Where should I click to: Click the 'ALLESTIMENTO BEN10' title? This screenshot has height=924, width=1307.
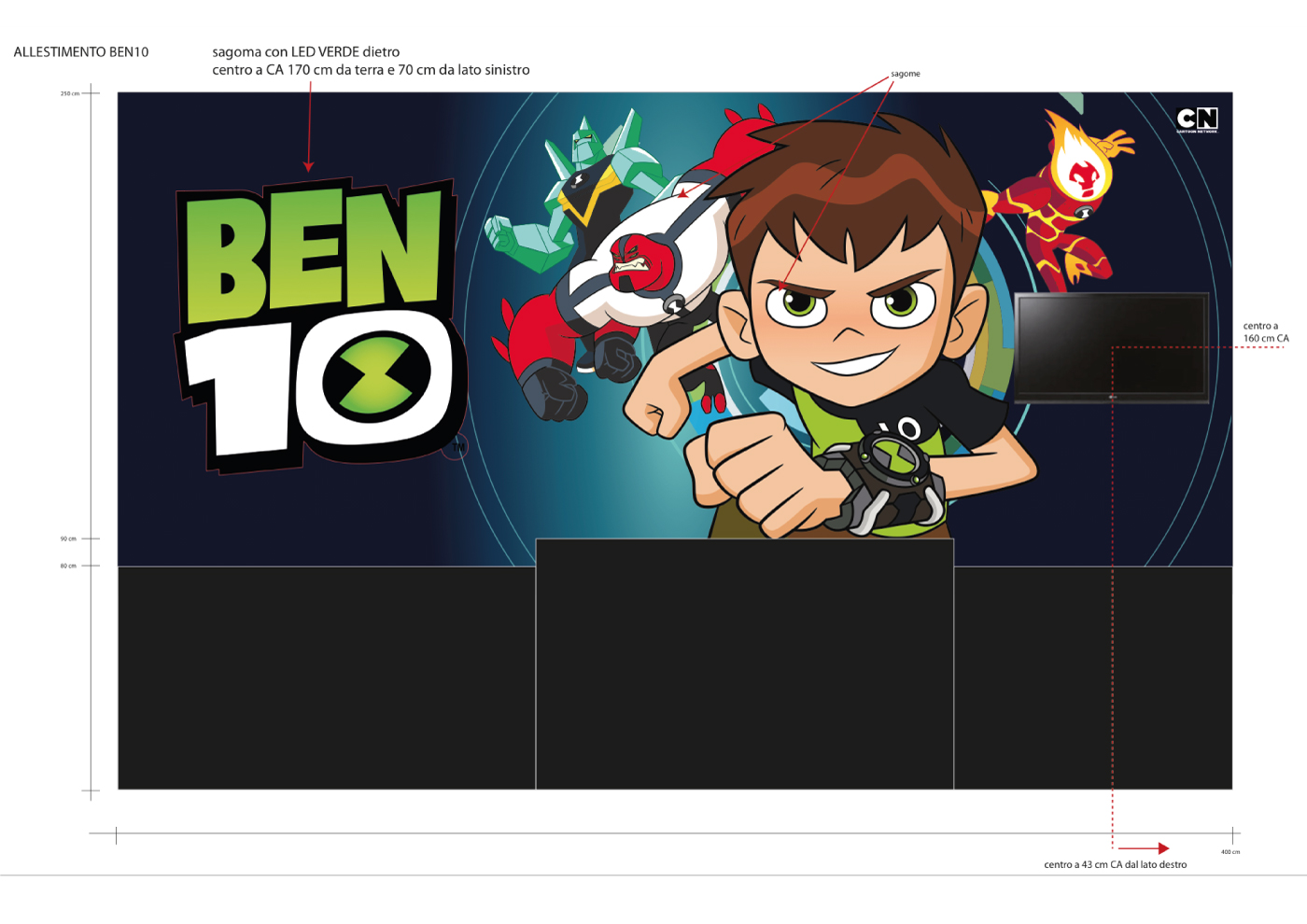(x=81, y=52)
